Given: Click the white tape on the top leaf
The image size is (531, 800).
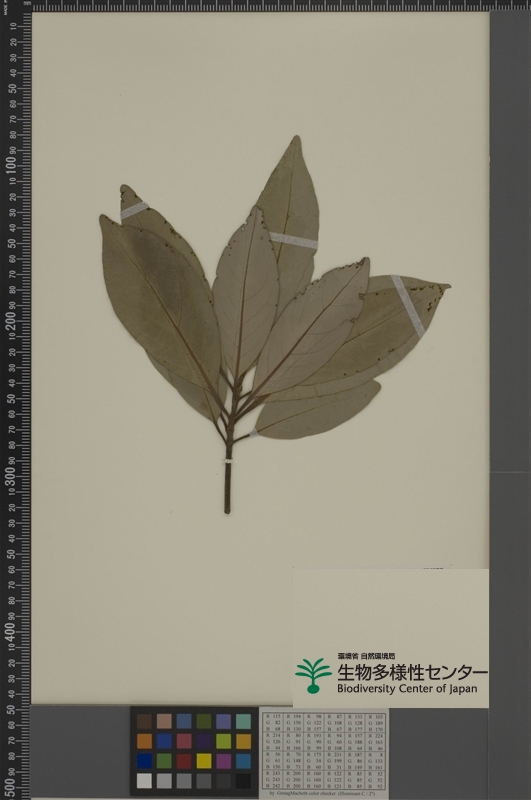Looking at the screenshot, I should tap(293, 240).
